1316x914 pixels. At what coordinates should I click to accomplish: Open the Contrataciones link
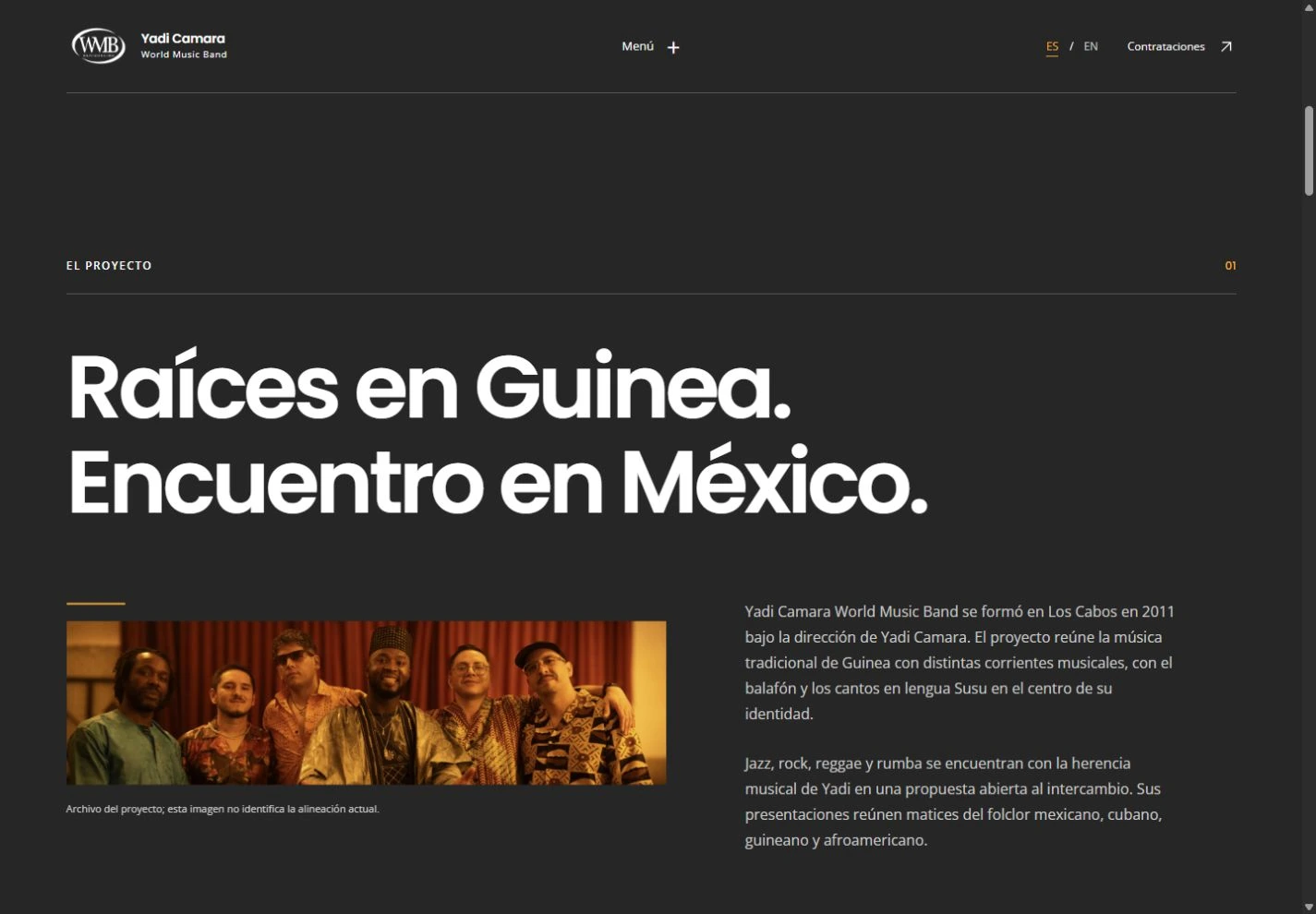click(1179, 46)
